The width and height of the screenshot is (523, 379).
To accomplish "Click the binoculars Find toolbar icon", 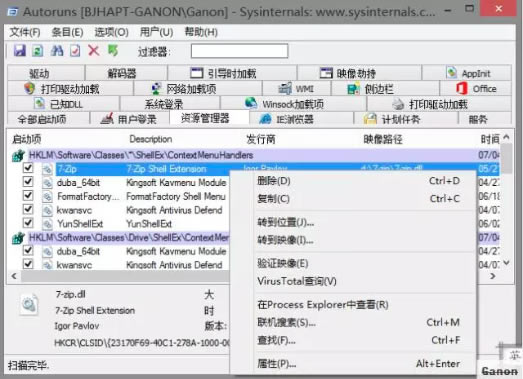I will [x=57, y=51].
